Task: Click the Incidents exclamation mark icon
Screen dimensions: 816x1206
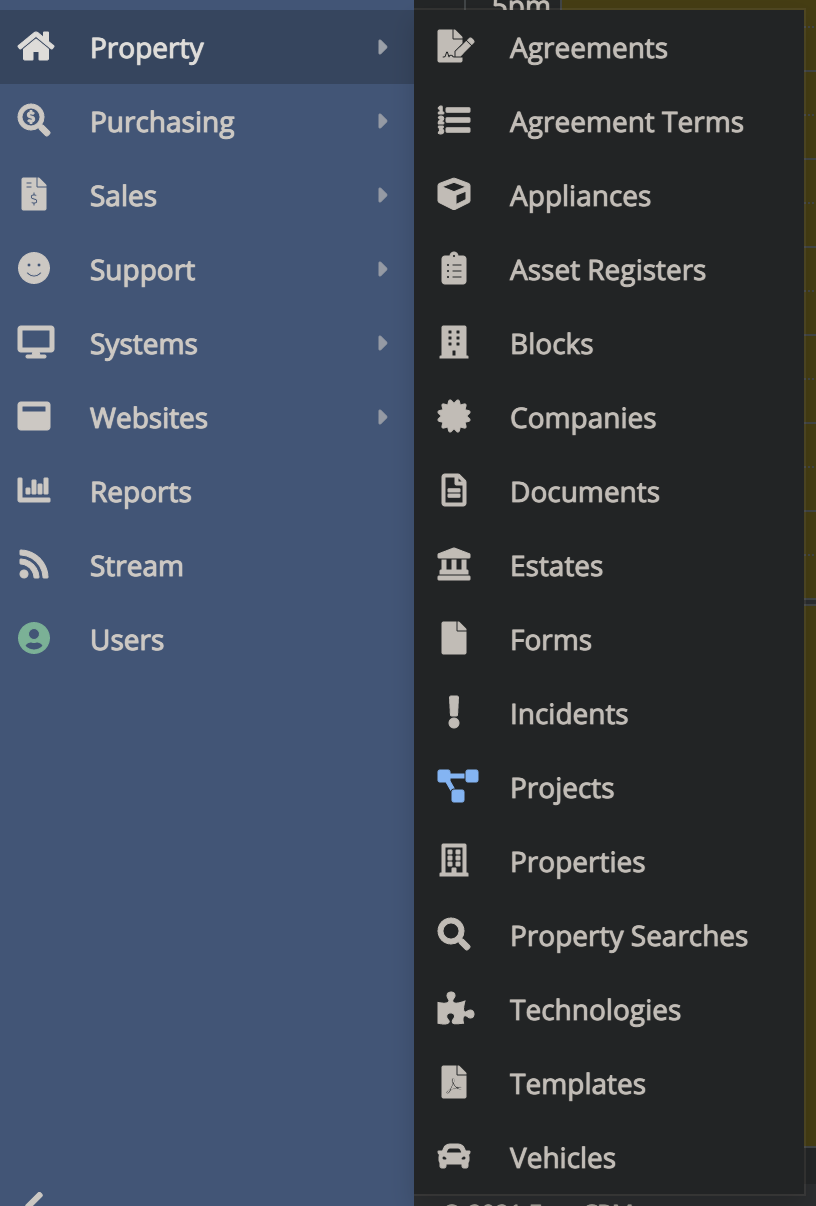Action: point(454,713)
